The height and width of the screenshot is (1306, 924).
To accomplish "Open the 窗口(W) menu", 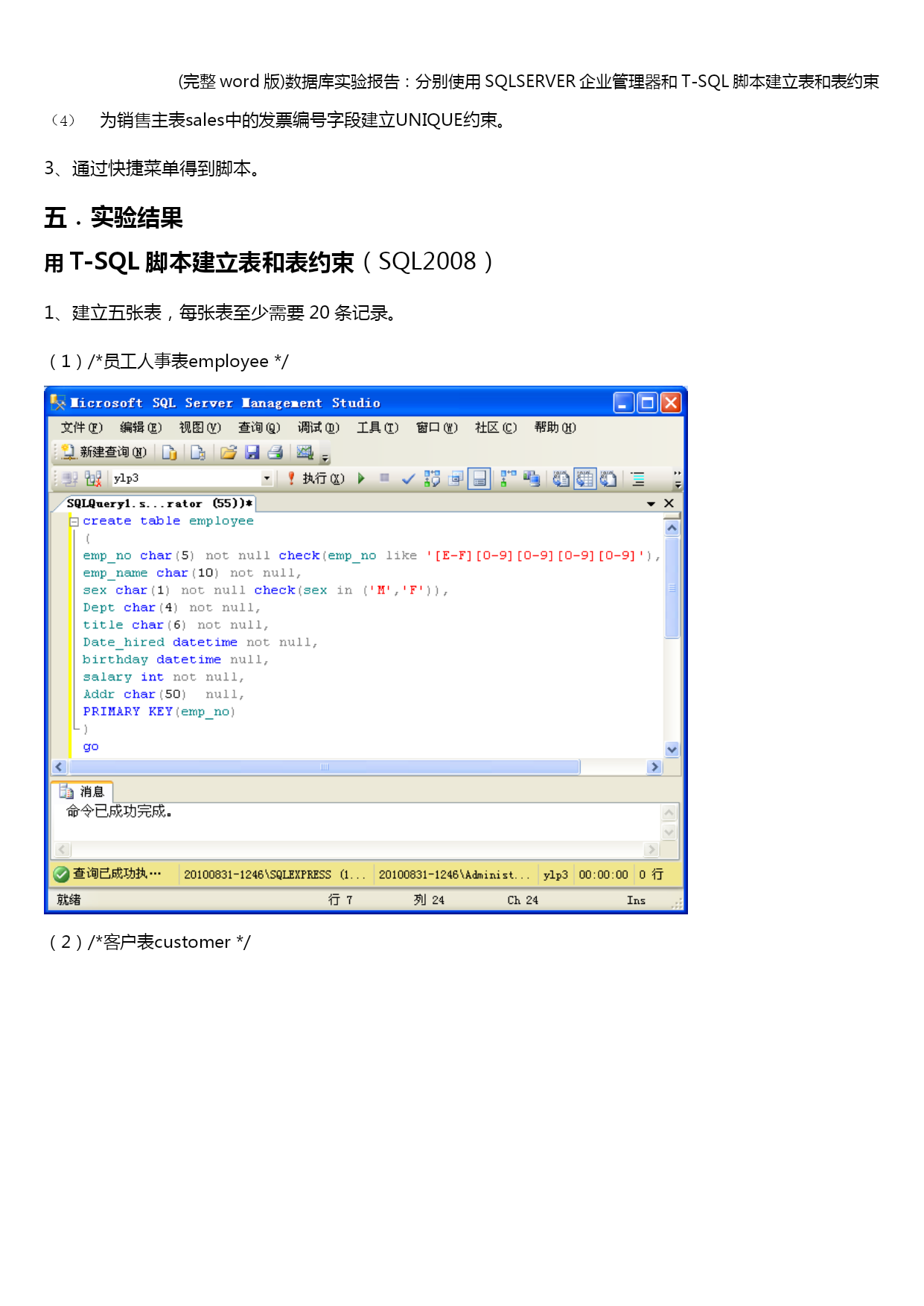I will coord(437,427).
